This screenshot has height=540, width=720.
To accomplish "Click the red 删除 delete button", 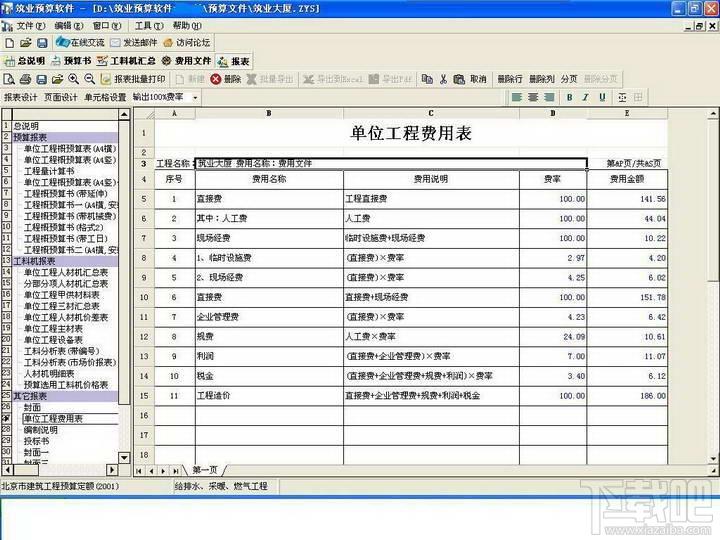I will [x=226, y=79].
